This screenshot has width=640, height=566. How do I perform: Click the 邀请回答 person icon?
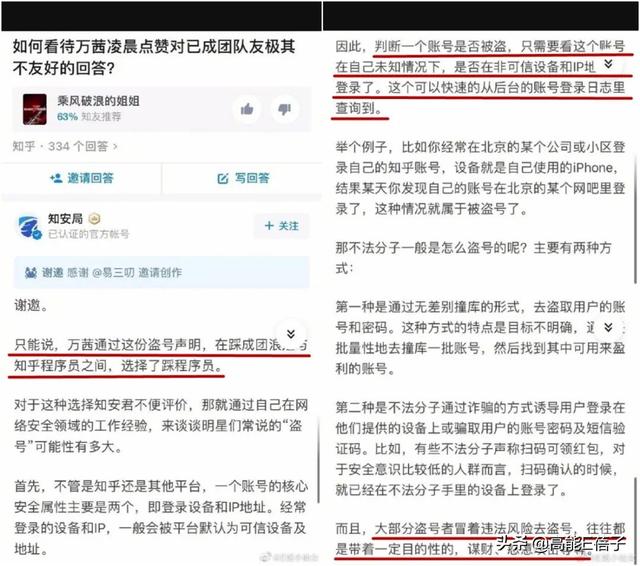pyautogui.click(x=56, y=178)
